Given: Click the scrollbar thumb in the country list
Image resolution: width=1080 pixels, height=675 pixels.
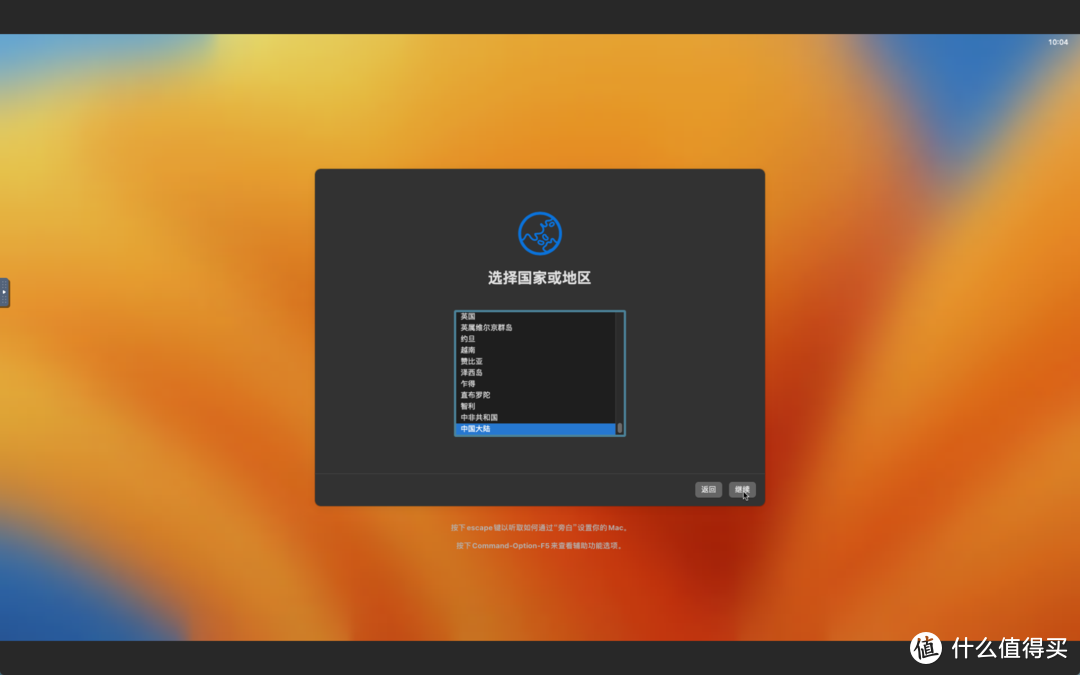Looking at the screenshot, I should click(620, 428).
